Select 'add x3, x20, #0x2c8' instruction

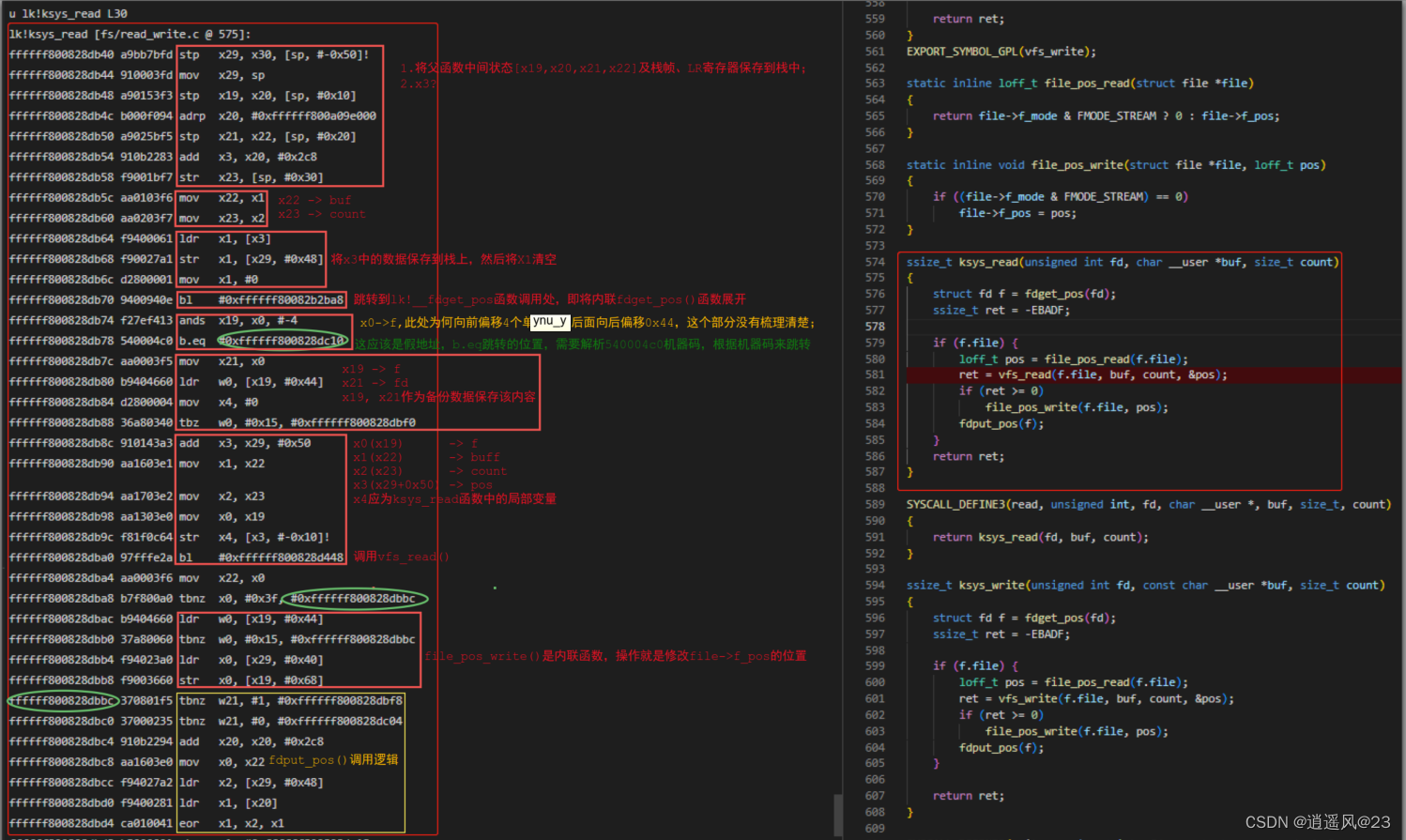248,157
